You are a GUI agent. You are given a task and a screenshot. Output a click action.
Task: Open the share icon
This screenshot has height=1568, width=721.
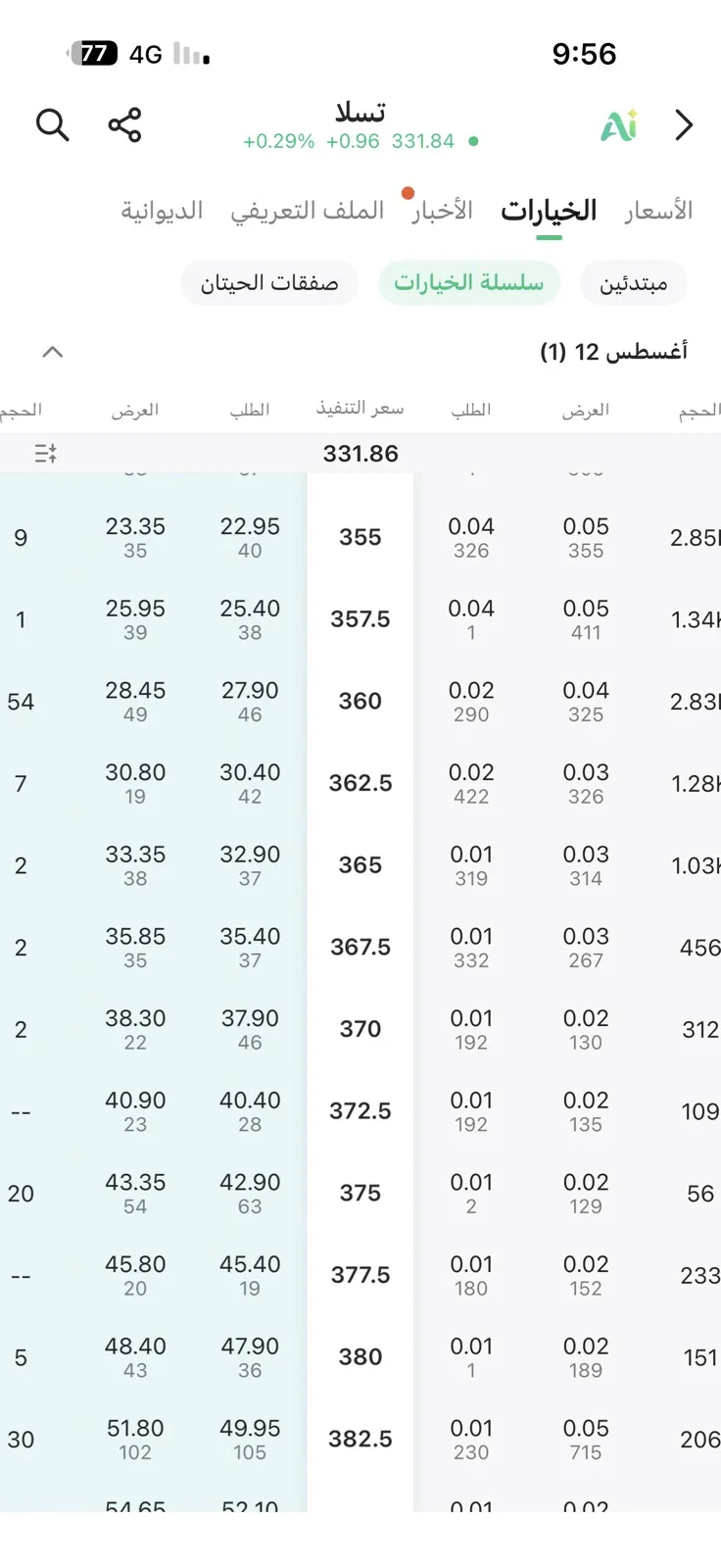coord(124,125)
